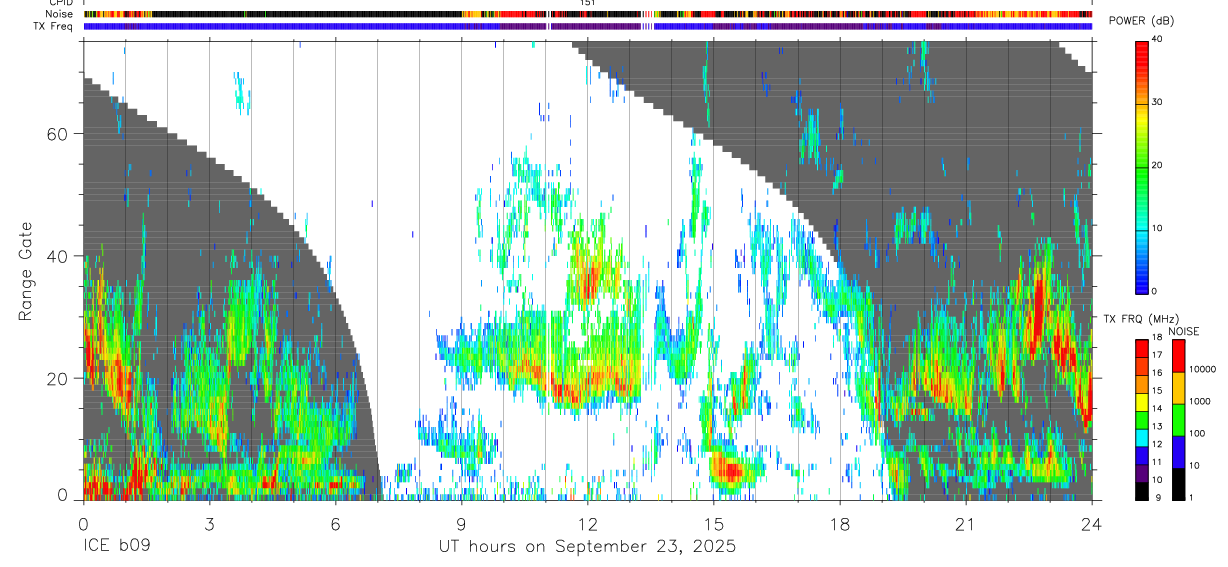The width and height of the screenshot is (1228, 567).
Task: Click the 30 tick on POWER colorbar
Action: point(1158,102)
